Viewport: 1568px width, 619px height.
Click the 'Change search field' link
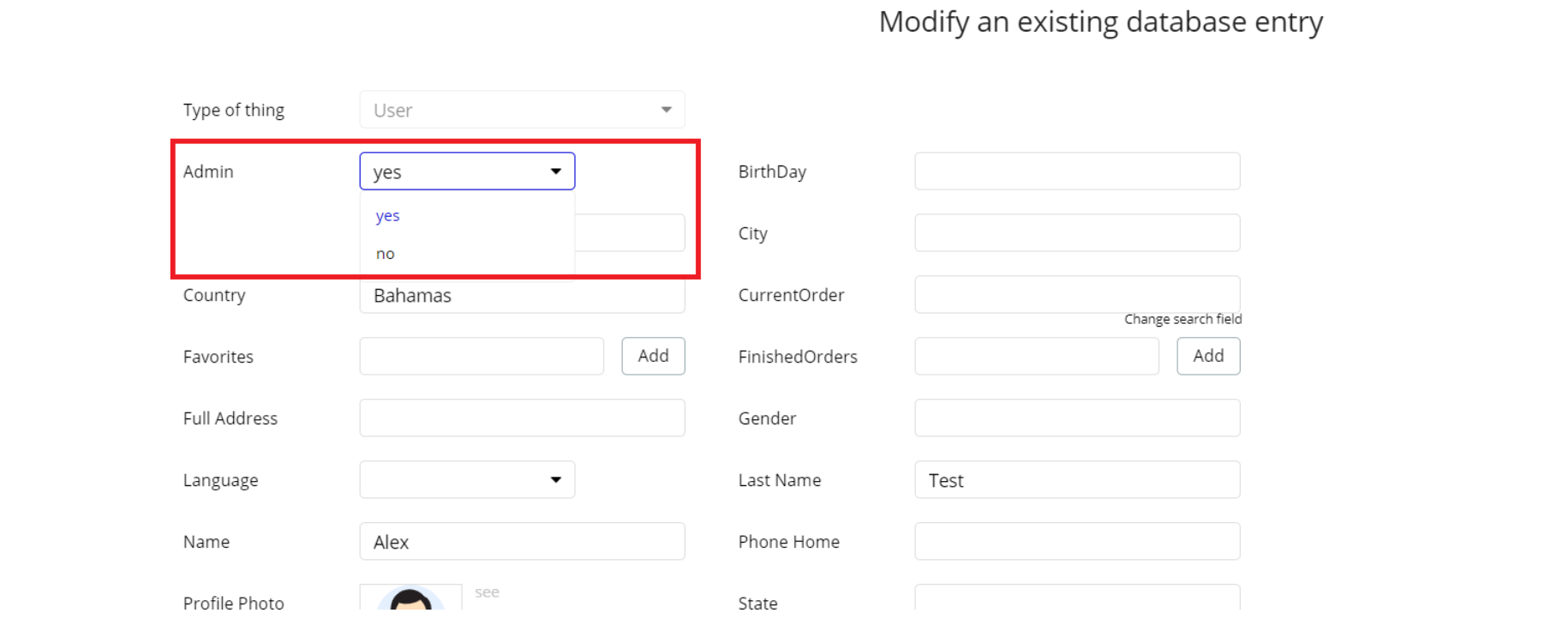(x=1182, y=319)
